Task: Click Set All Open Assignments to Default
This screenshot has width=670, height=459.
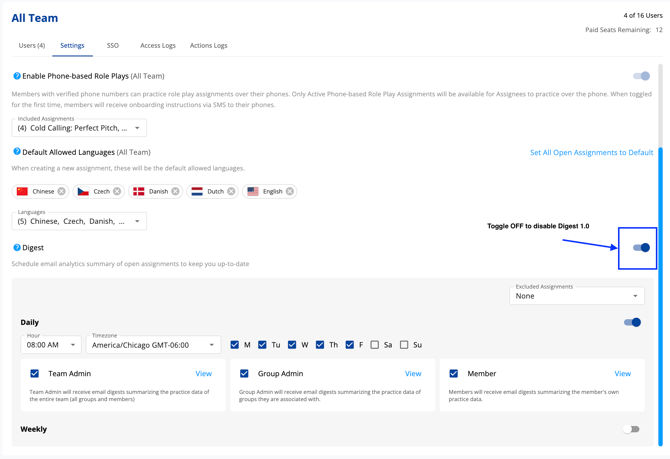Action: tap(591, 153)
